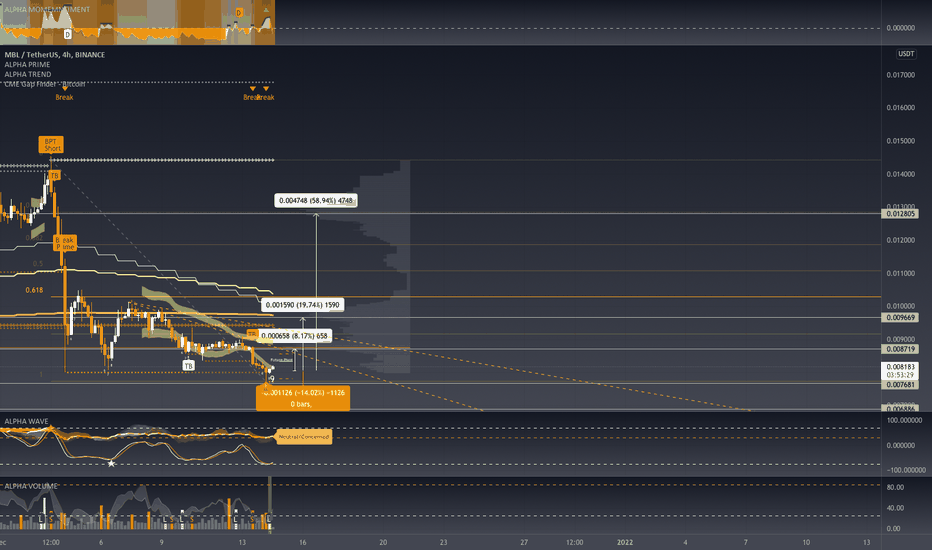This screenshot has width=932, height=550.
Task: Click the 0.015000 price axis value
Action: click(x=900, y=141)
